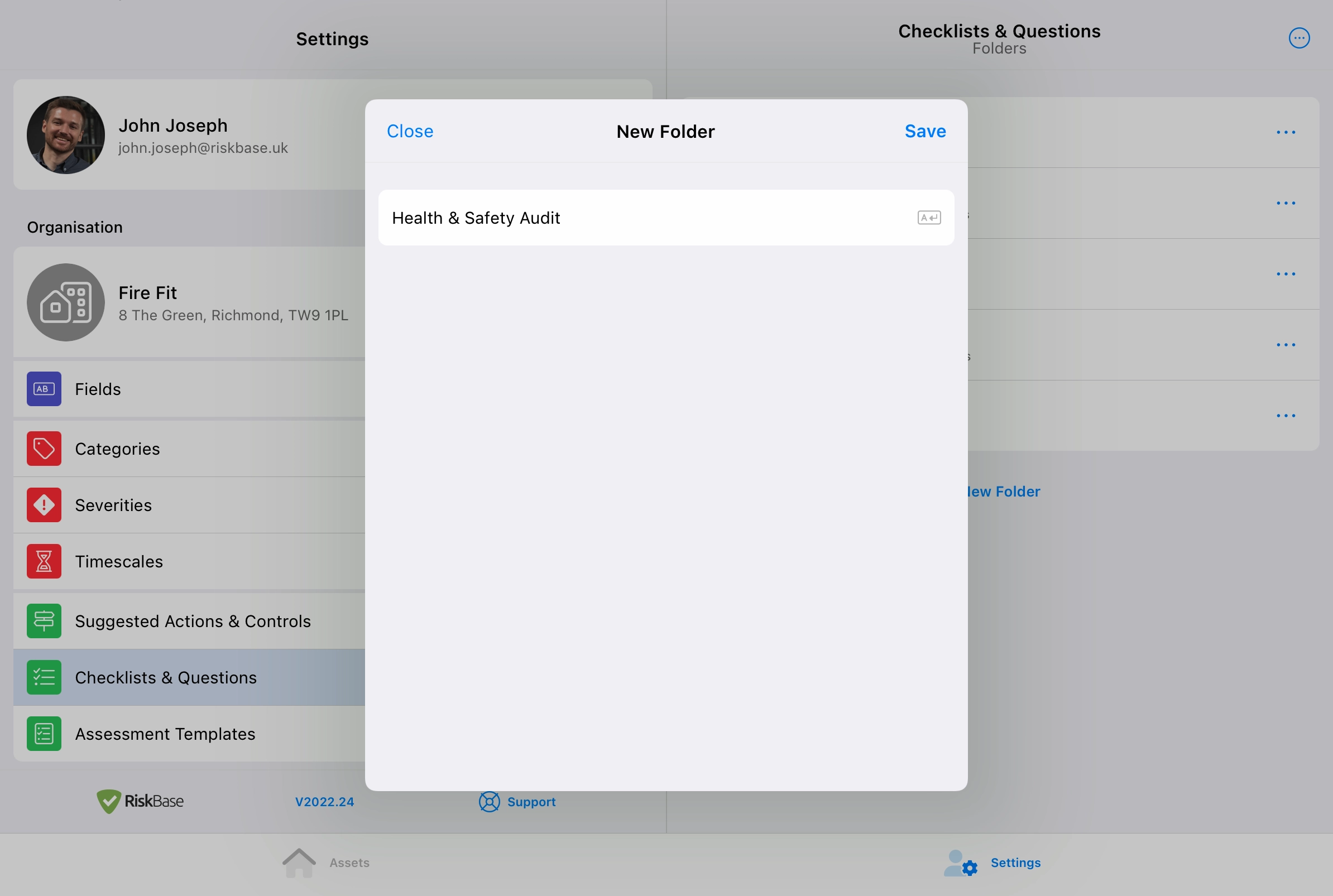Select the Fields settings row
1333x896 pixels.
(189, 389)
